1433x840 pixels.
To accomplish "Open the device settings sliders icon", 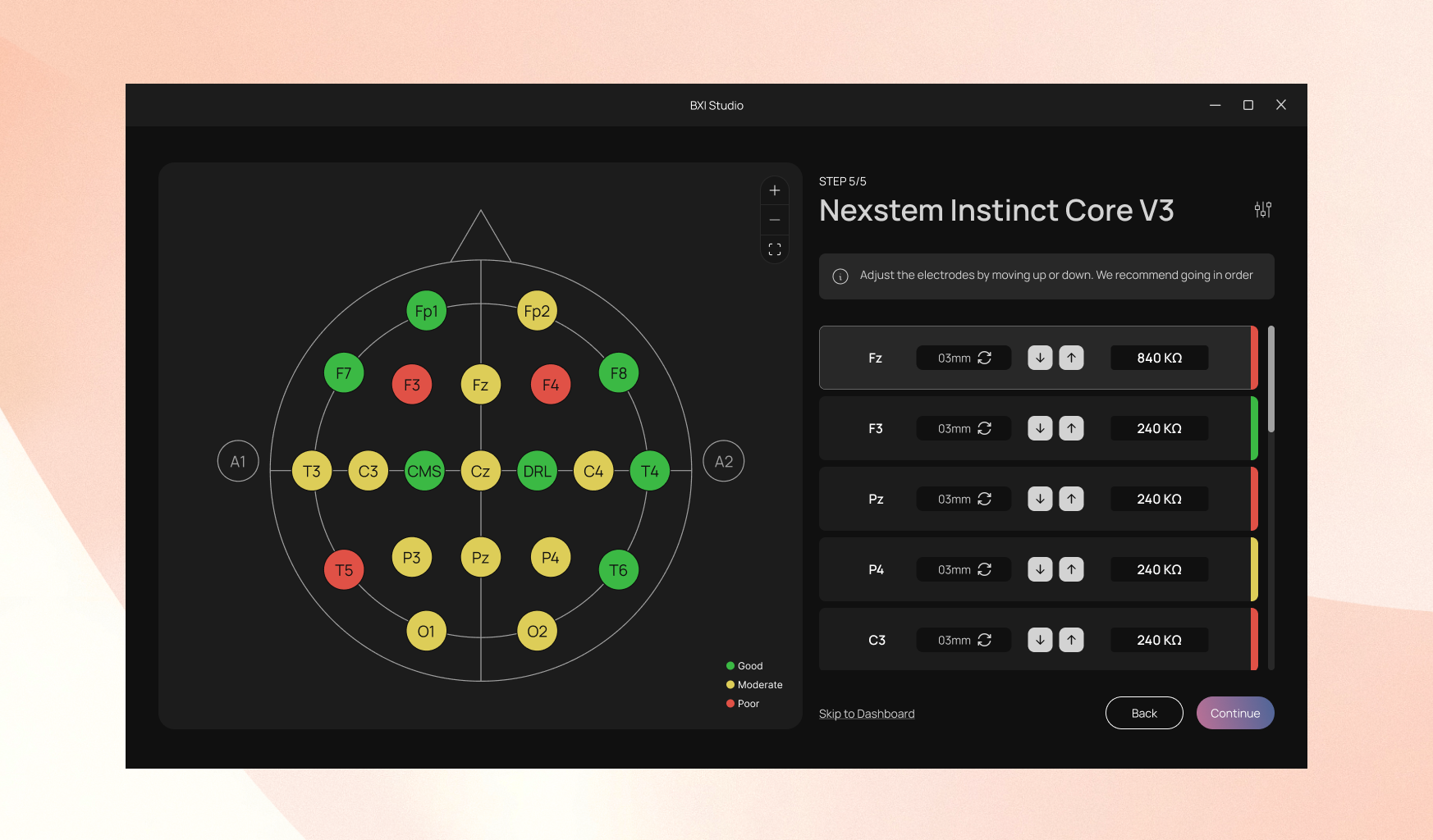I will click(x=1262, y=210).
